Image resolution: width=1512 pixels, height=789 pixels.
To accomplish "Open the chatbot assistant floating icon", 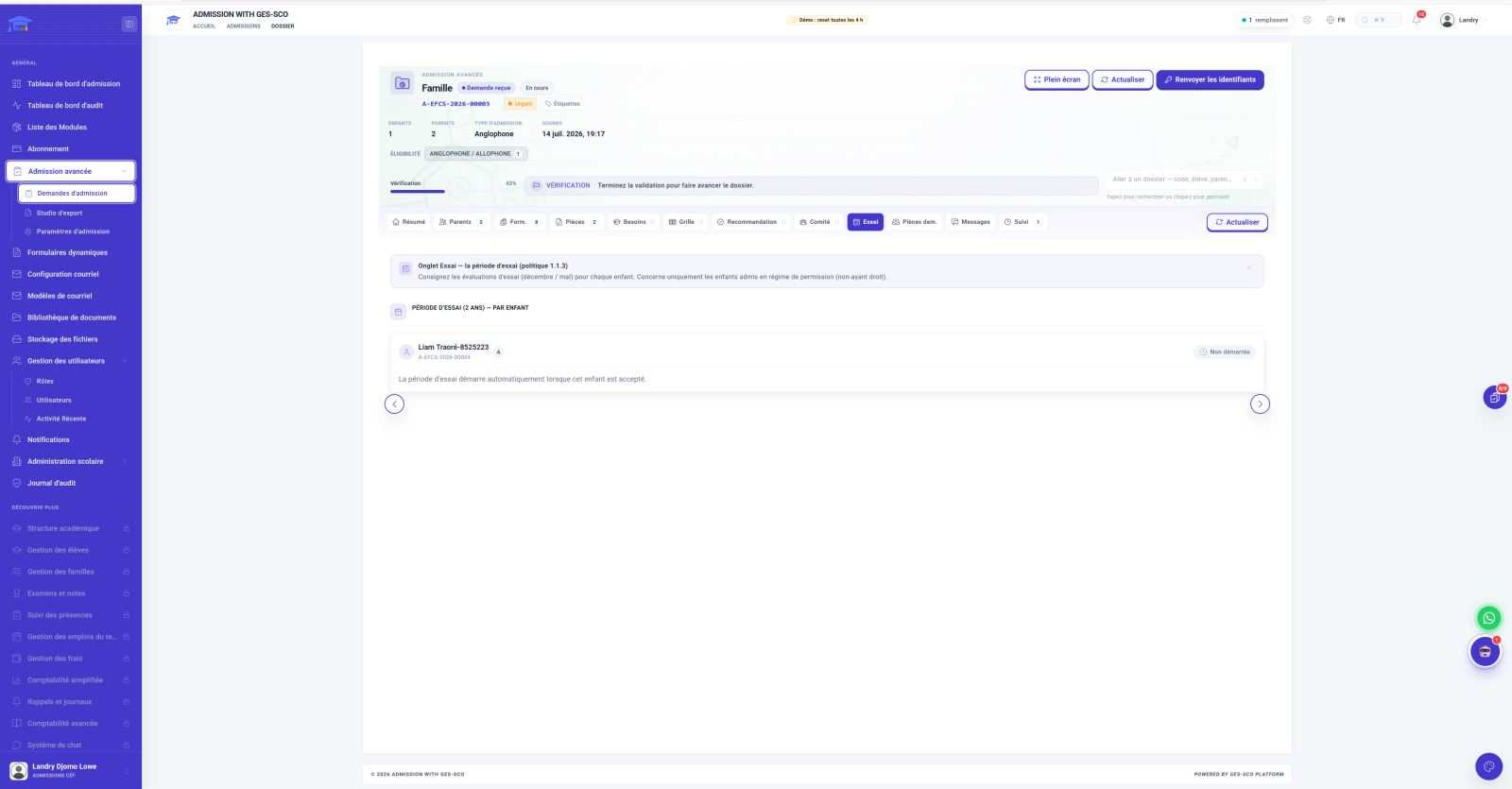I will click(1485, 651).
